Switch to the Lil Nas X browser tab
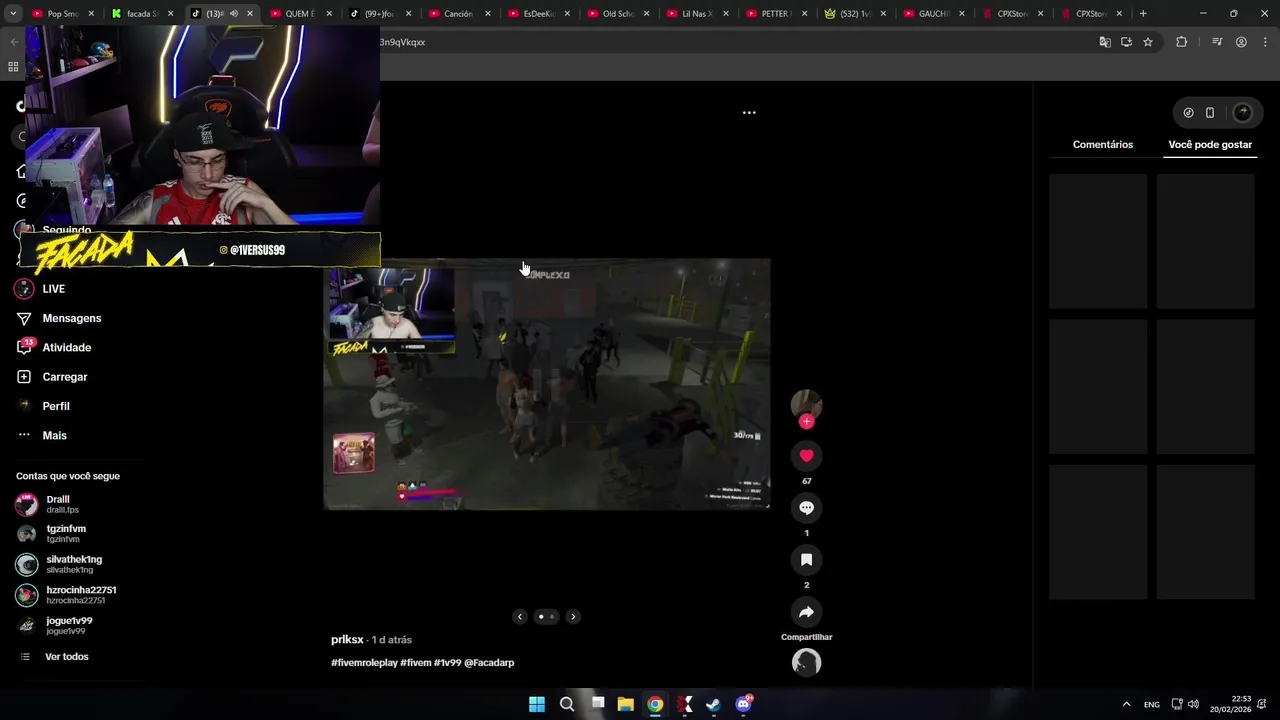Viewport: 1280px width, 720px height. 696,14
